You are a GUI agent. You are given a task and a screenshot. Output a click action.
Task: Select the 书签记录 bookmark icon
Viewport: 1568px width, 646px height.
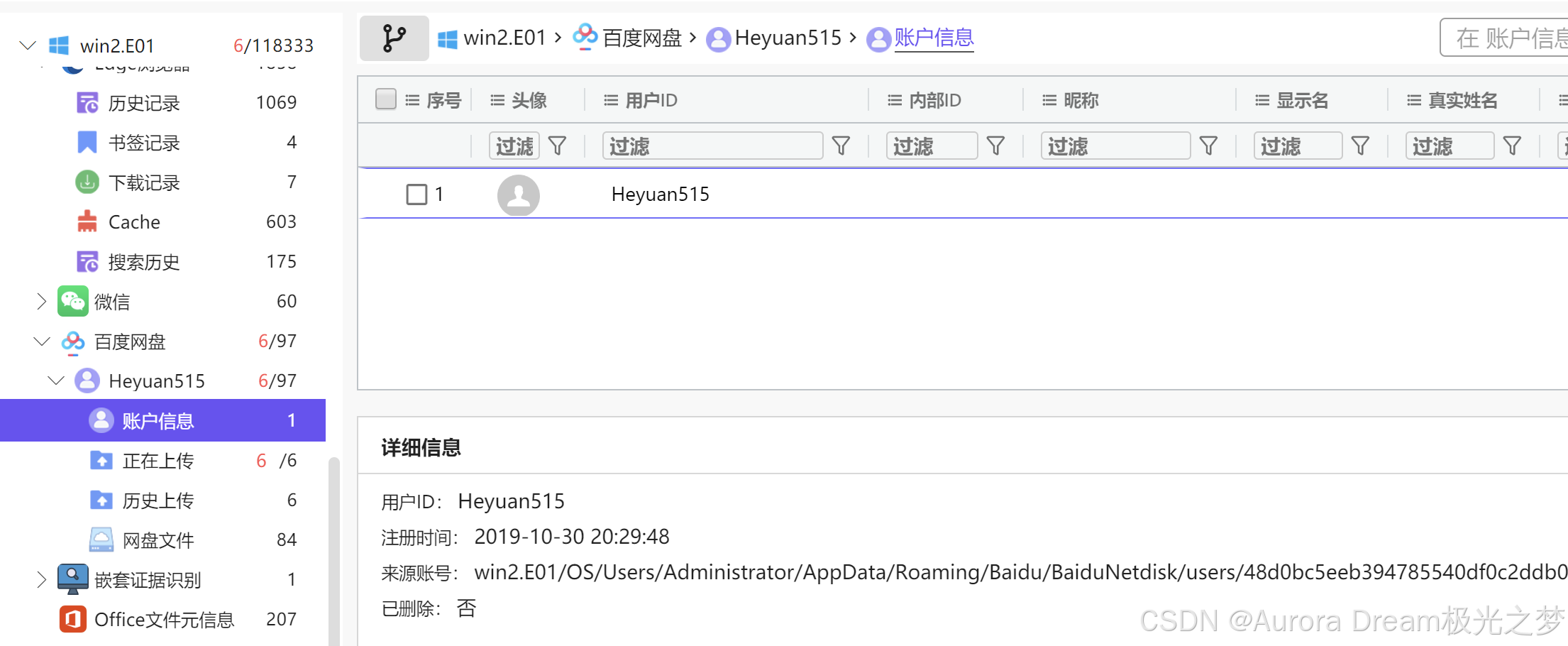(87, 142)
